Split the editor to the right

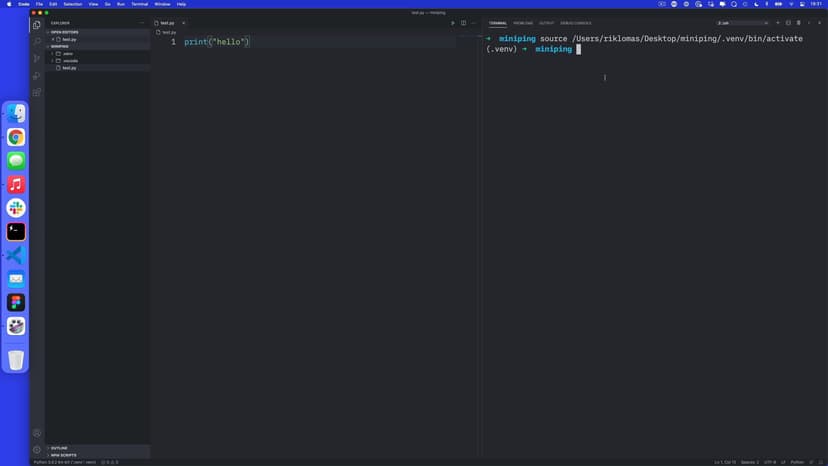463,23
